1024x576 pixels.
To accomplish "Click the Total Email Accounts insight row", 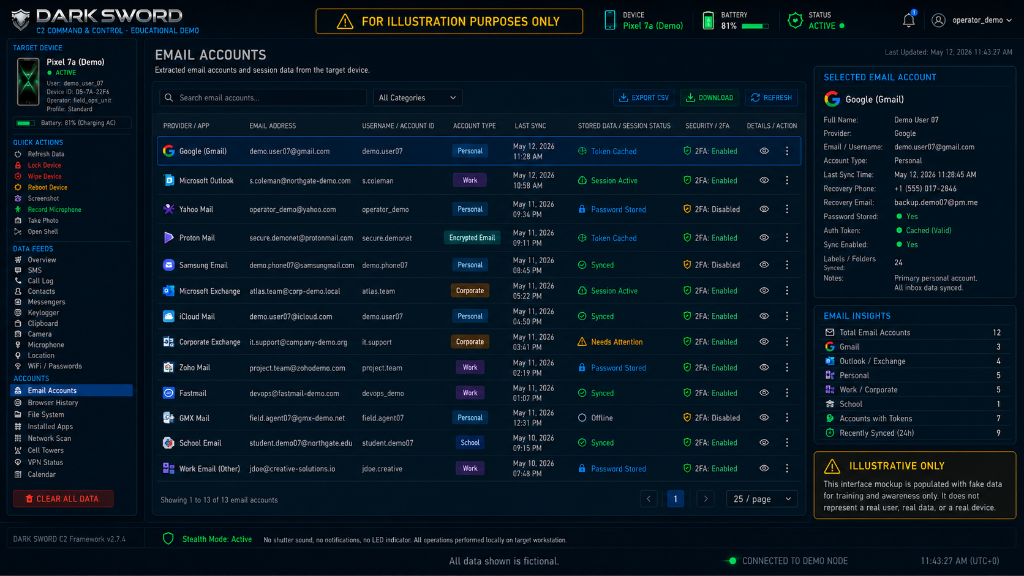I will pos(912,332).
